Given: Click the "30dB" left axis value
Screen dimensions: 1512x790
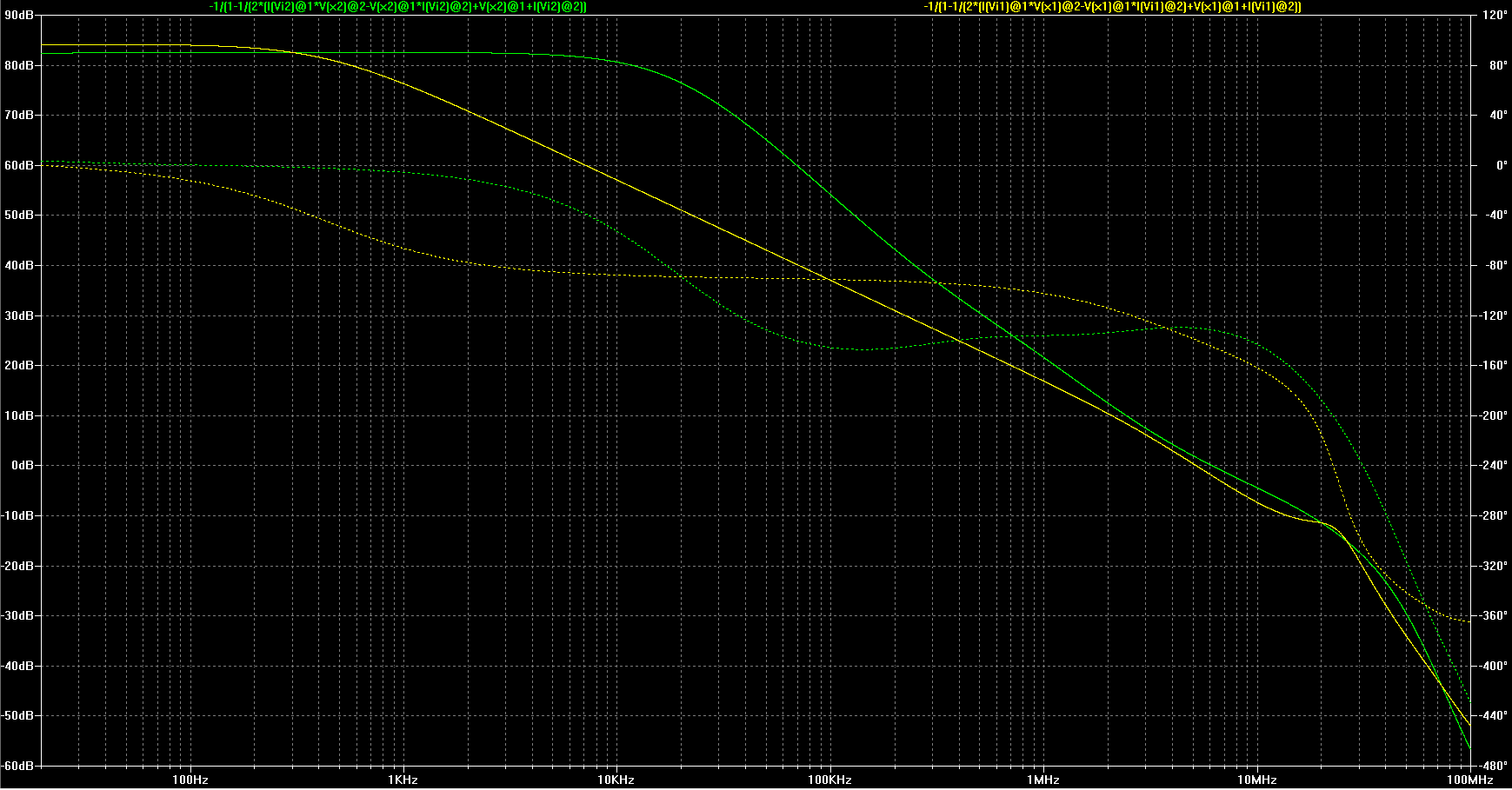Looking at the screenshot, I should coord(18,315).
